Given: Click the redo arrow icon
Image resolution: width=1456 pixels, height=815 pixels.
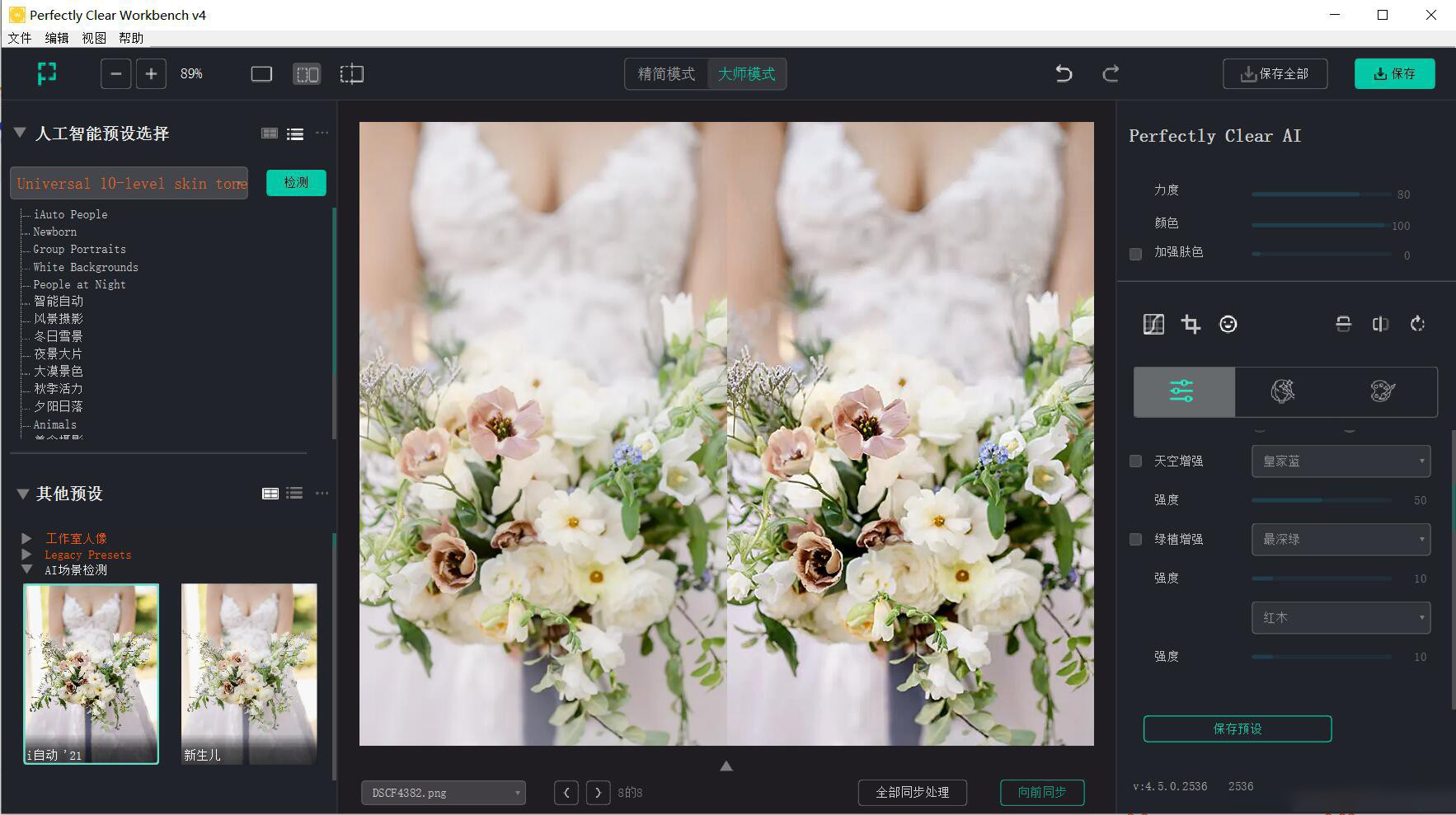Looking at the screenshot, I should (x=1111, y=74).
